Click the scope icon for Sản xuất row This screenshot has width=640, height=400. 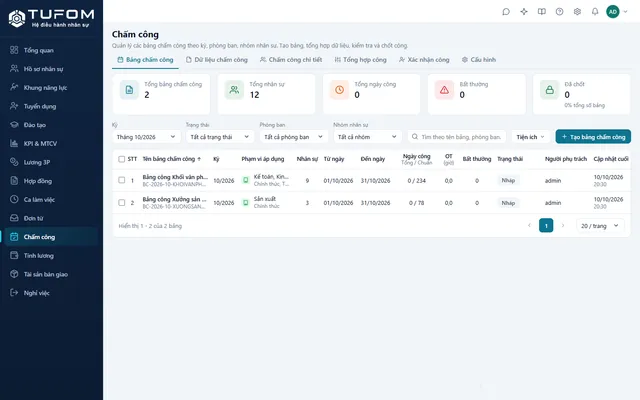(245, 202)
